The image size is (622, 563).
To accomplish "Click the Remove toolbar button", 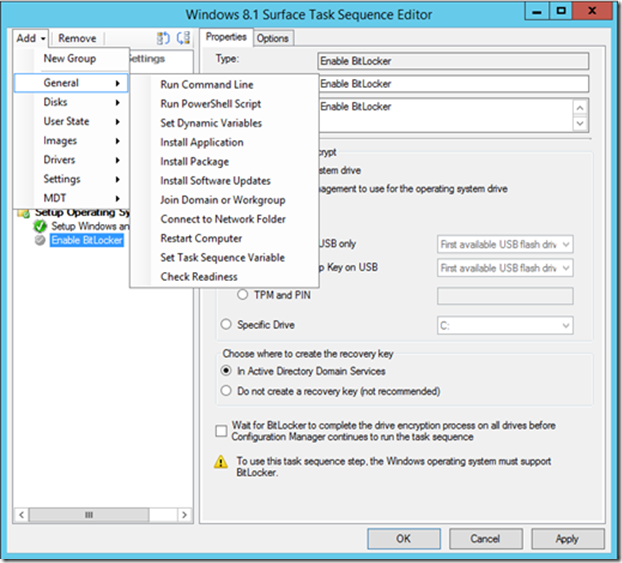I will [x=77, y=38].
